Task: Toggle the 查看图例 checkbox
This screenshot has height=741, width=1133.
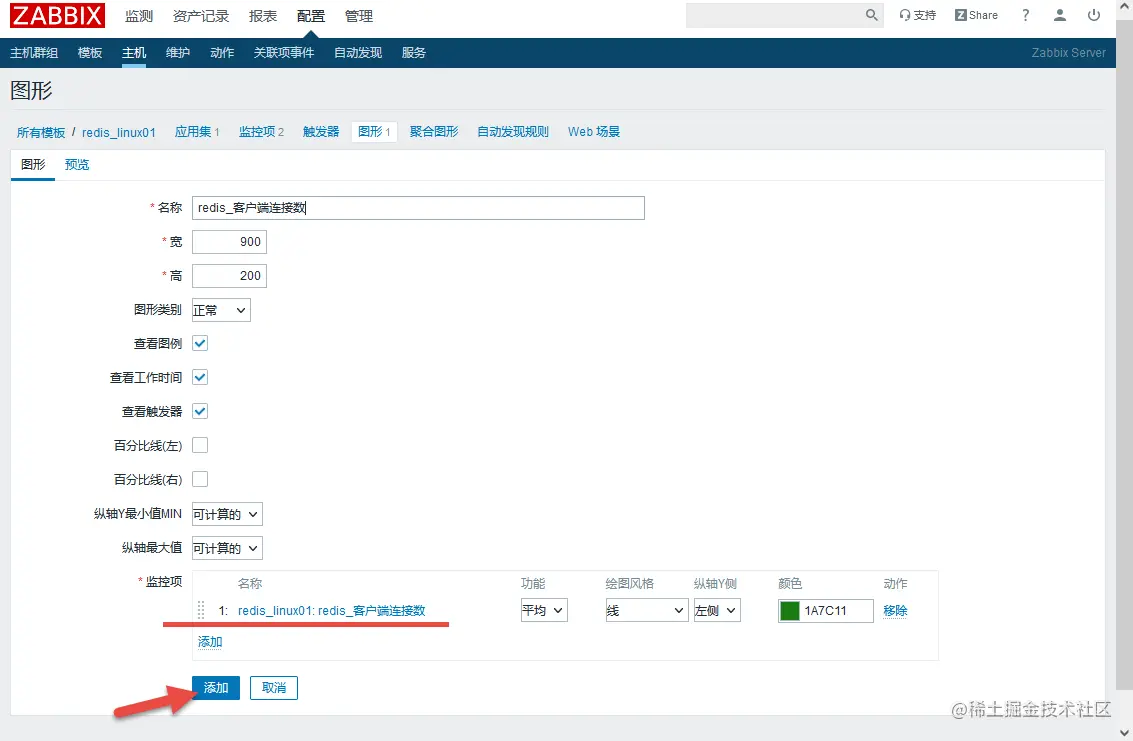Action: point(200,343)
